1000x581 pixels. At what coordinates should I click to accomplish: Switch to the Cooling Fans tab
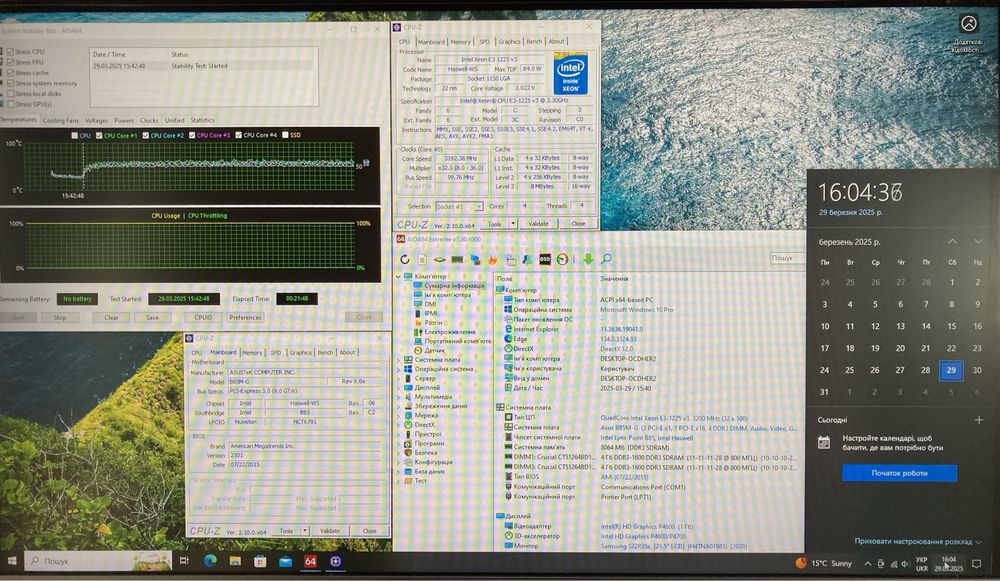point(61,120)
